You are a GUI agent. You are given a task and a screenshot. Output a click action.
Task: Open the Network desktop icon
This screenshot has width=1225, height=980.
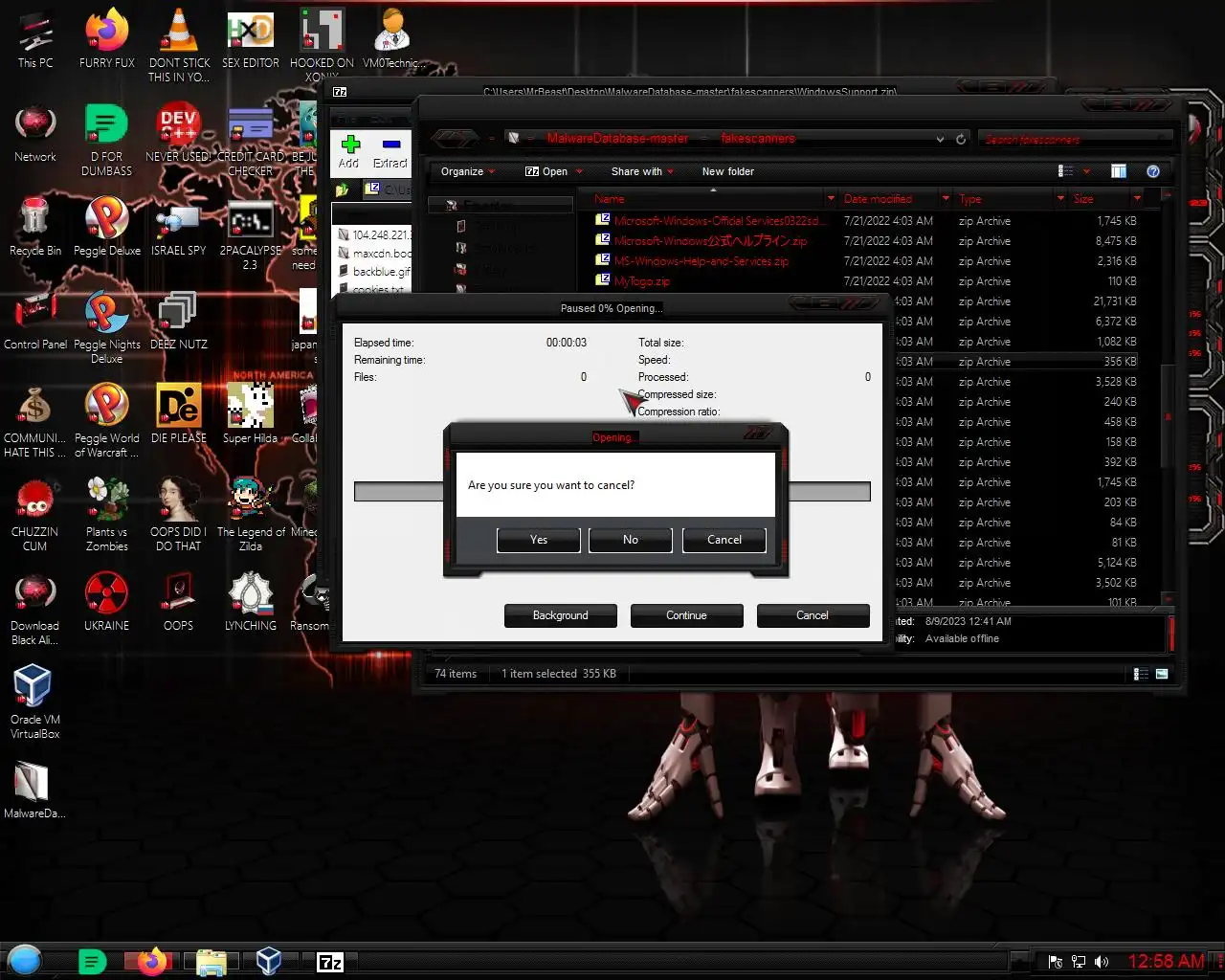(x=35, y=134)
